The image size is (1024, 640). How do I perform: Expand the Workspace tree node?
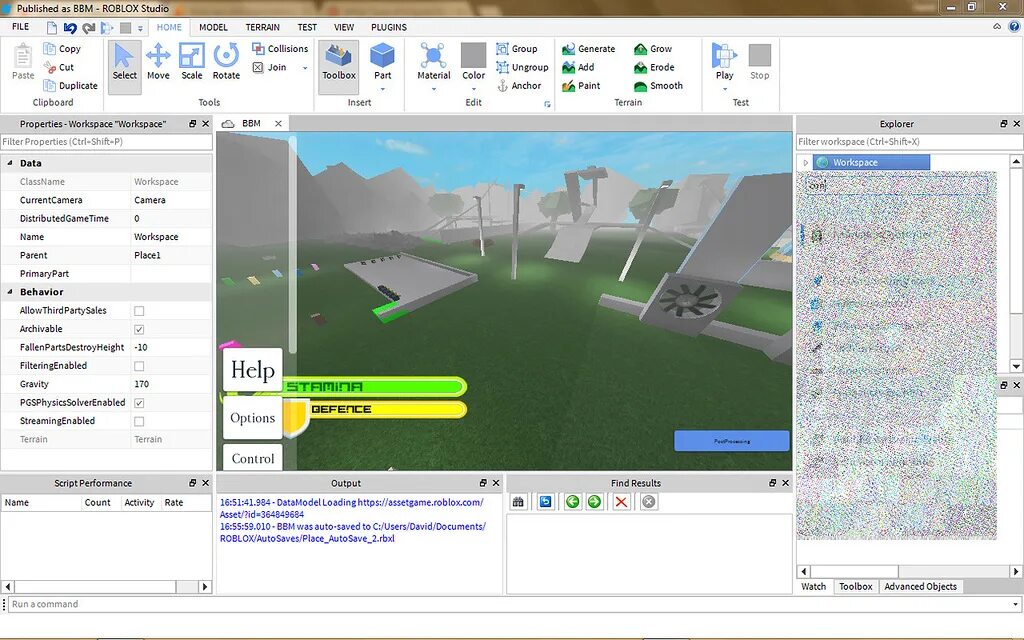coord(805,163)
